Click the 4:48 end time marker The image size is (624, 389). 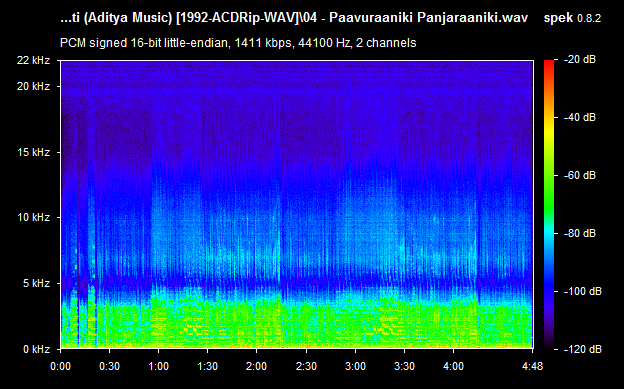(x=532, y=366)
